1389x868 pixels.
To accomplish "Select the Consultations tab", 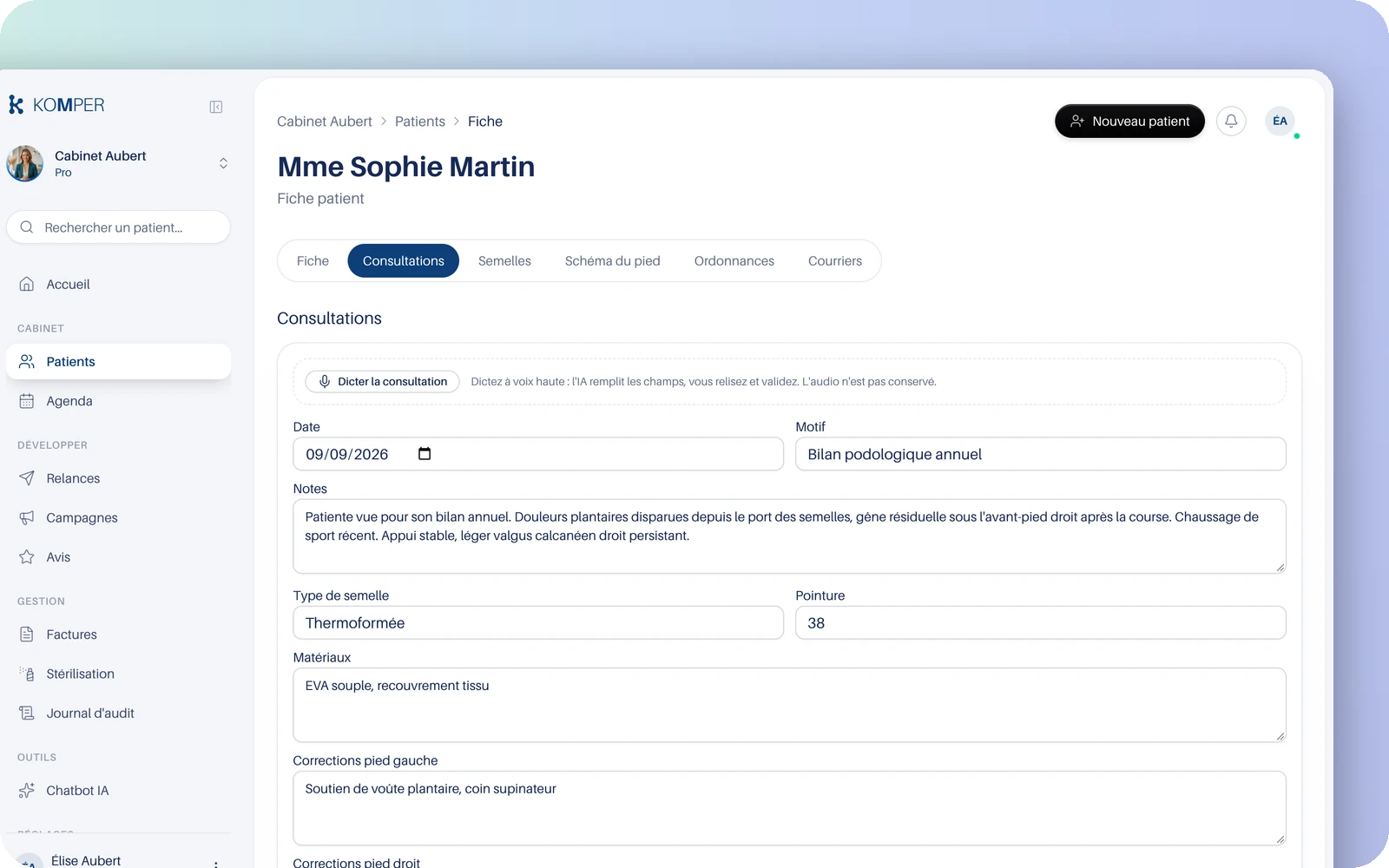I will pyautogui.click(x=404, y=260).
